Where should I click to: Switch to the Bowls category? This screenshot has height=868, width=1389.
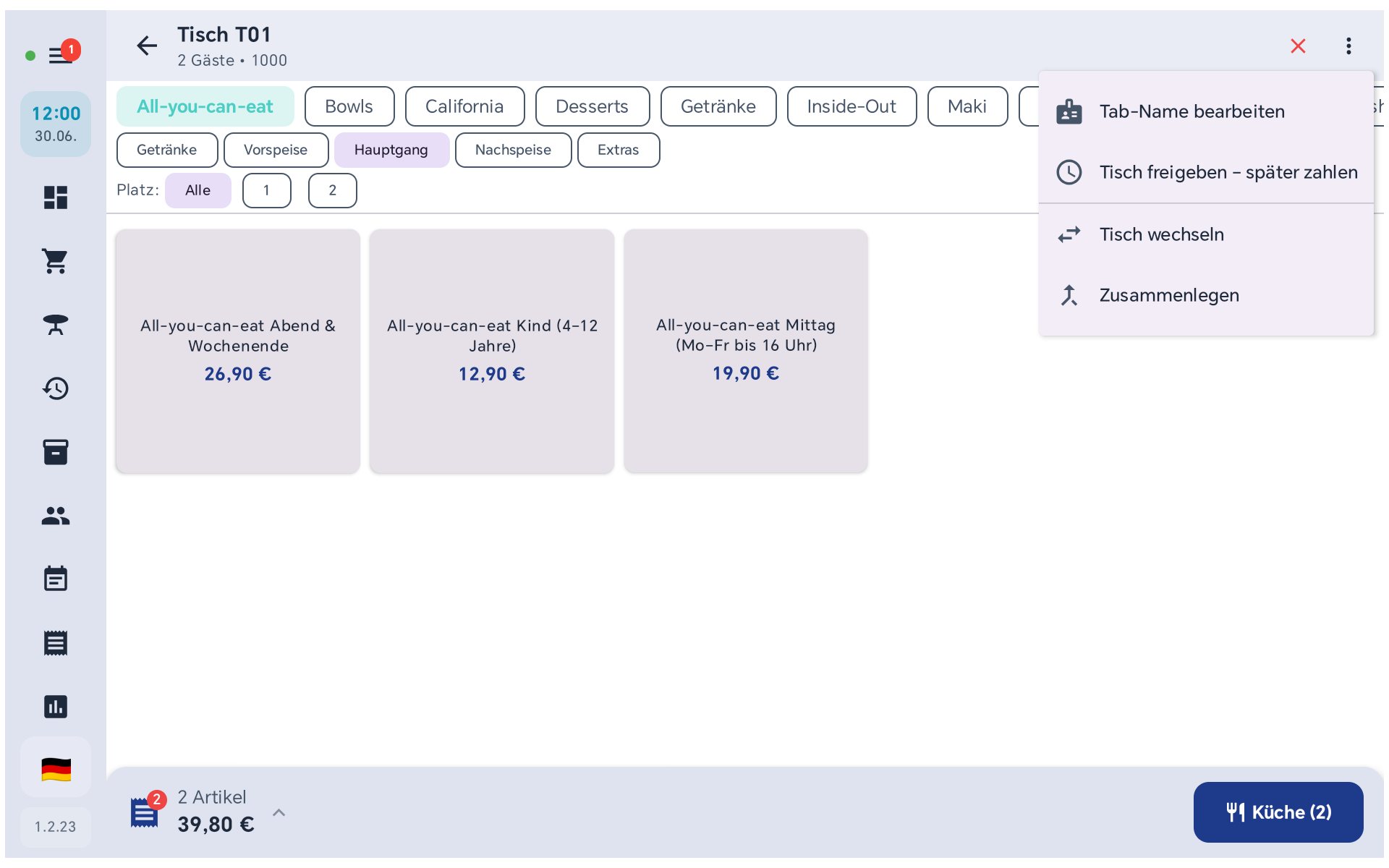click(349, 106)
